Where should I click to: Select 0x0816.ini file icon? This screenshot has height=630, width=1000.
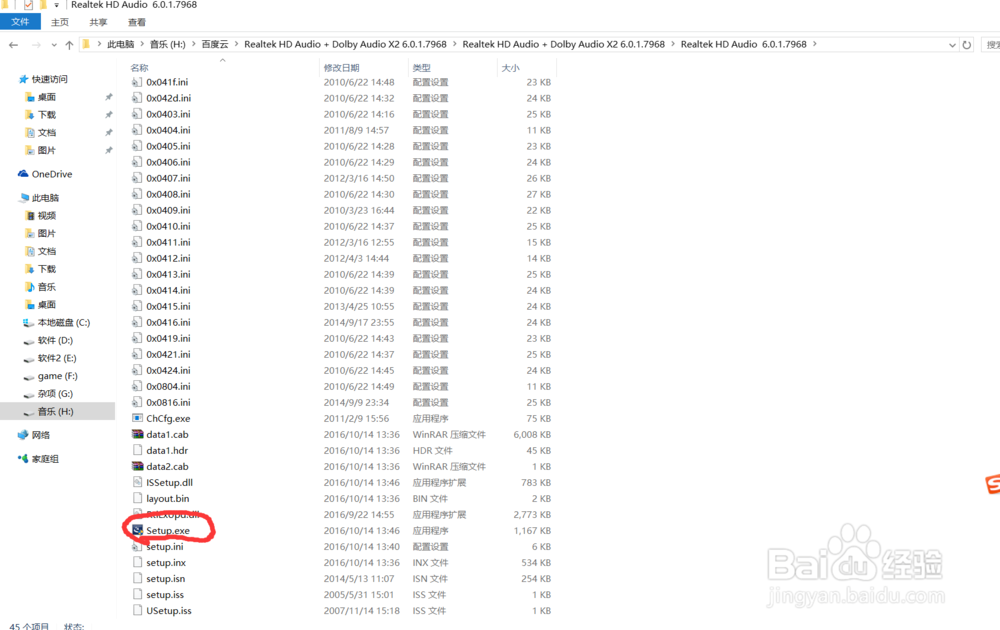137,402
